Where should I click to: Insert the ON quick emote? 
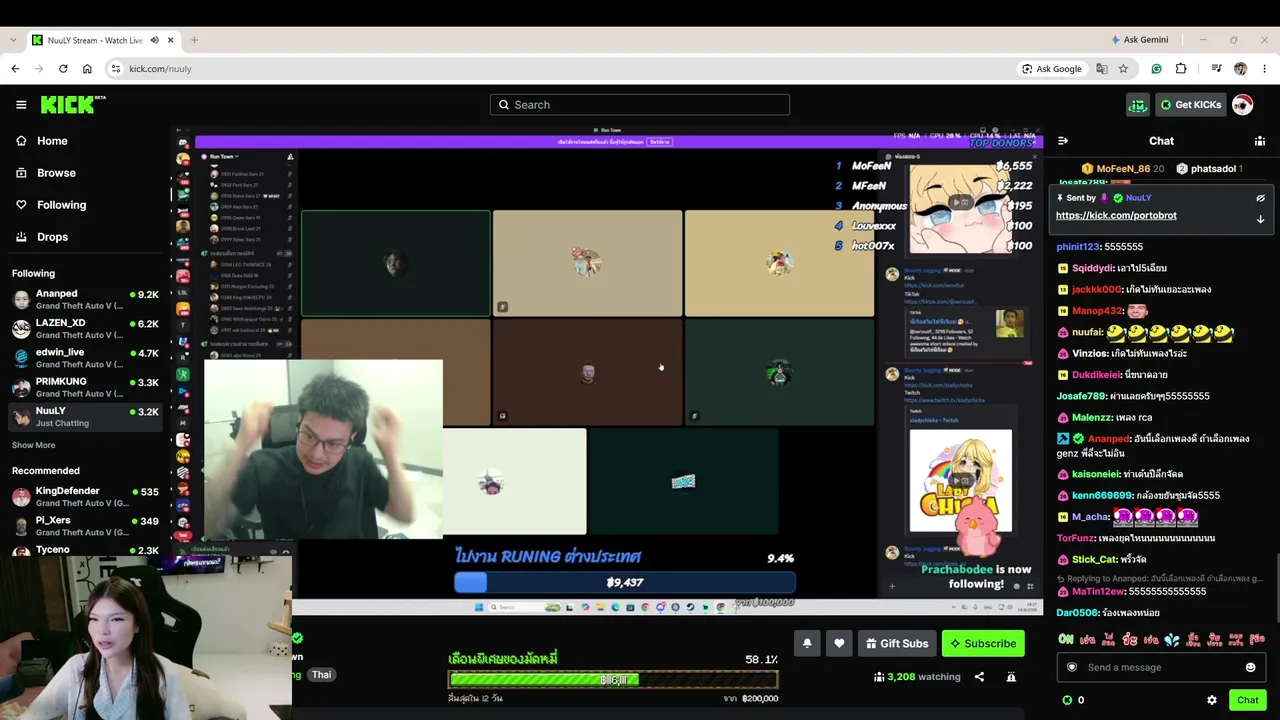tap(1066, 639)
